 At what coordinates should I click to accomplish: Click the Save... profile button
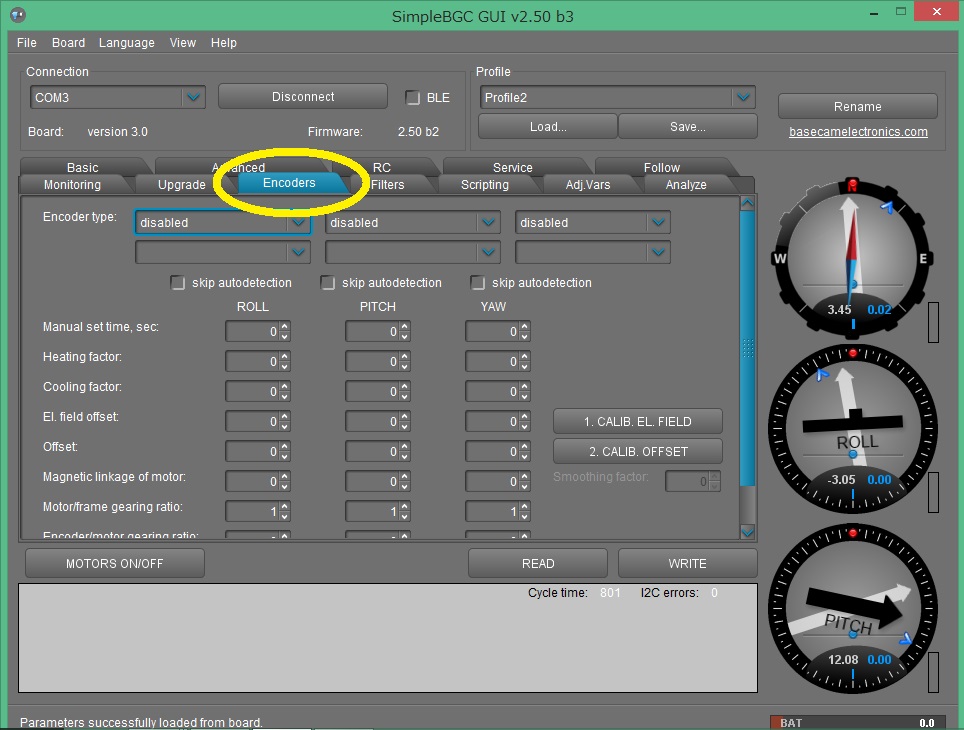point(688,127)
